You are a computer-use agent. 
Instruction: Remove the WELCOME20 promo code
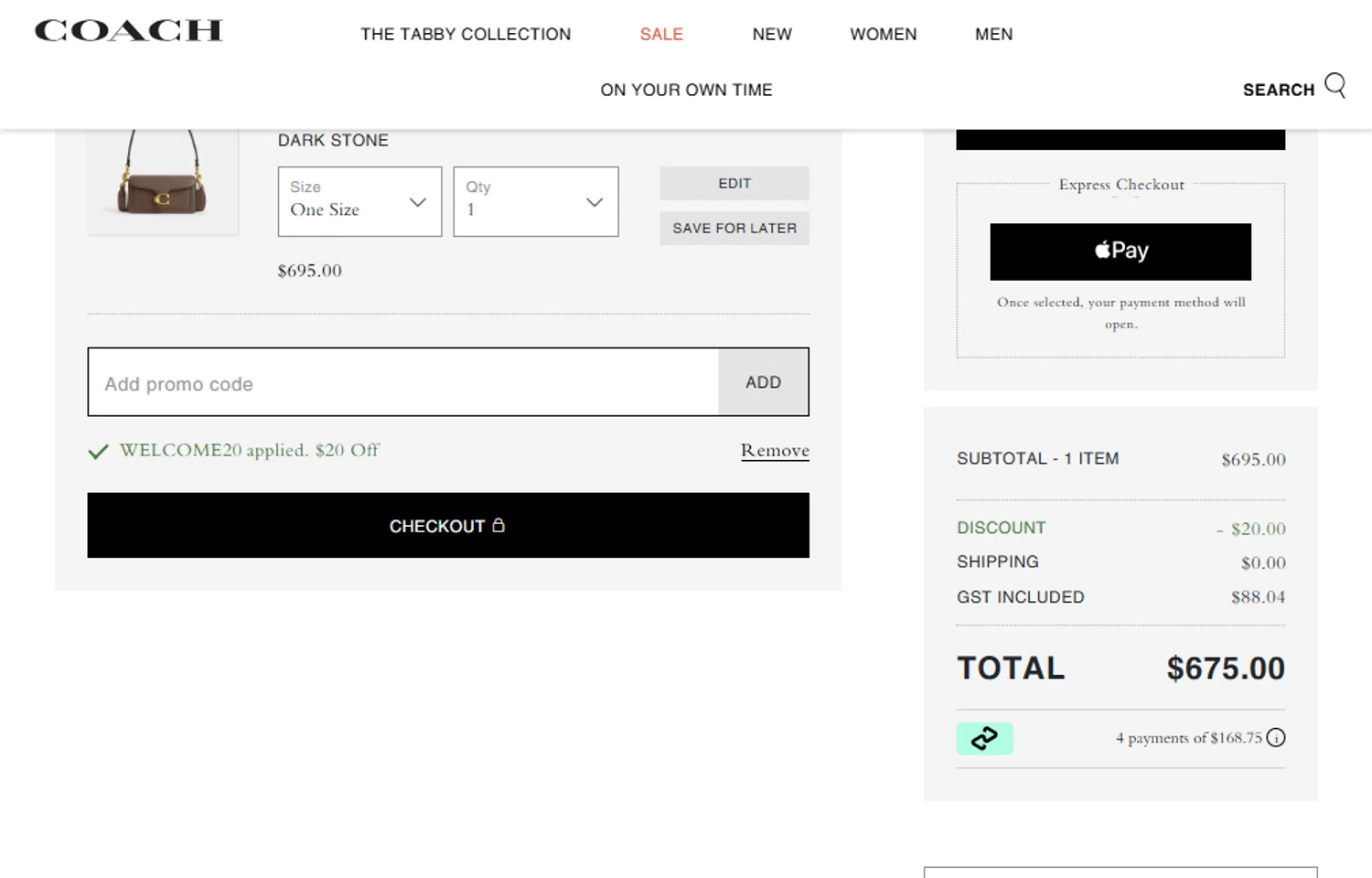775,450
